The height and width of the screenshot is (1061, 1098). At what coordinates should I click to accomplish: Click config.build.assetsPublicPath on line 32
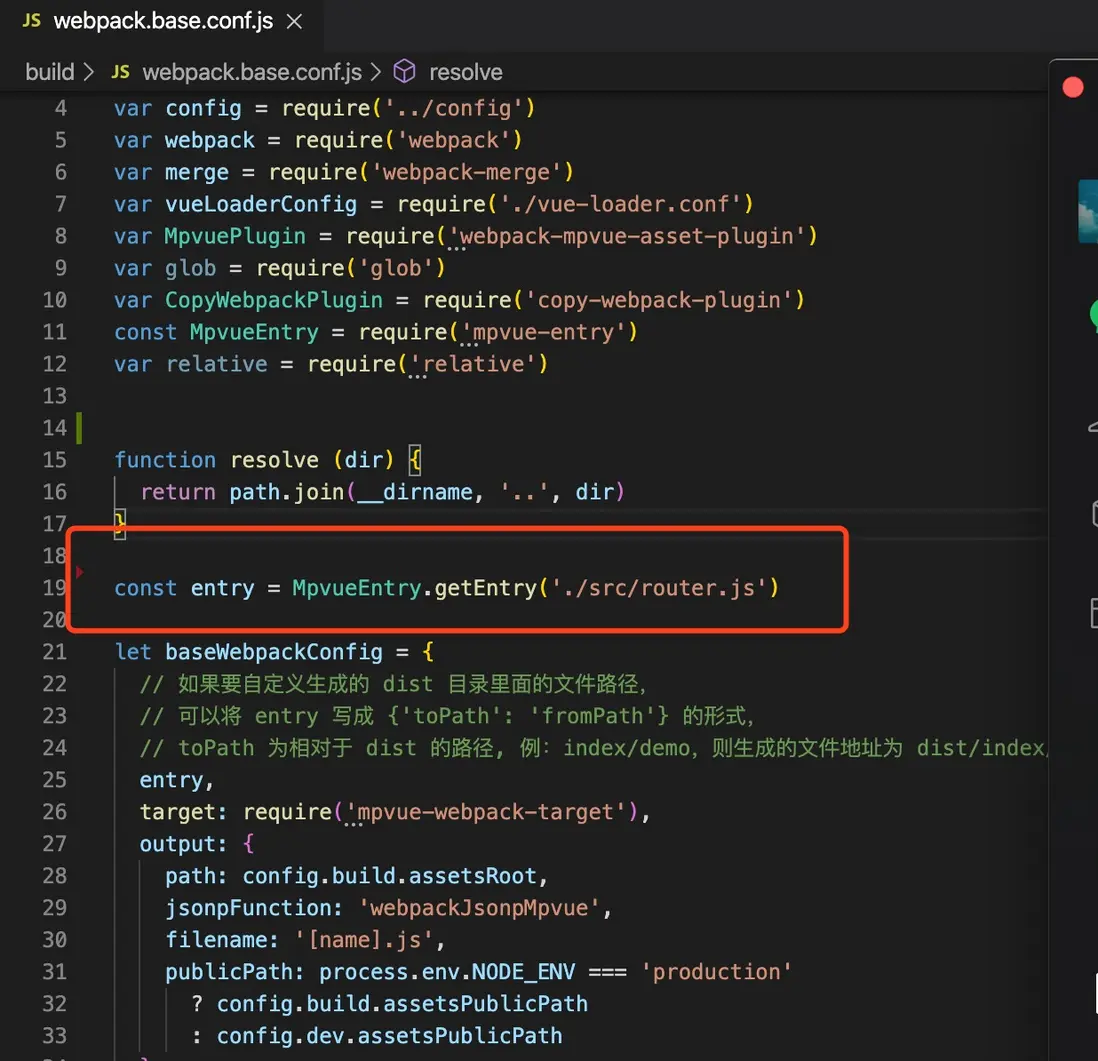402,1004
